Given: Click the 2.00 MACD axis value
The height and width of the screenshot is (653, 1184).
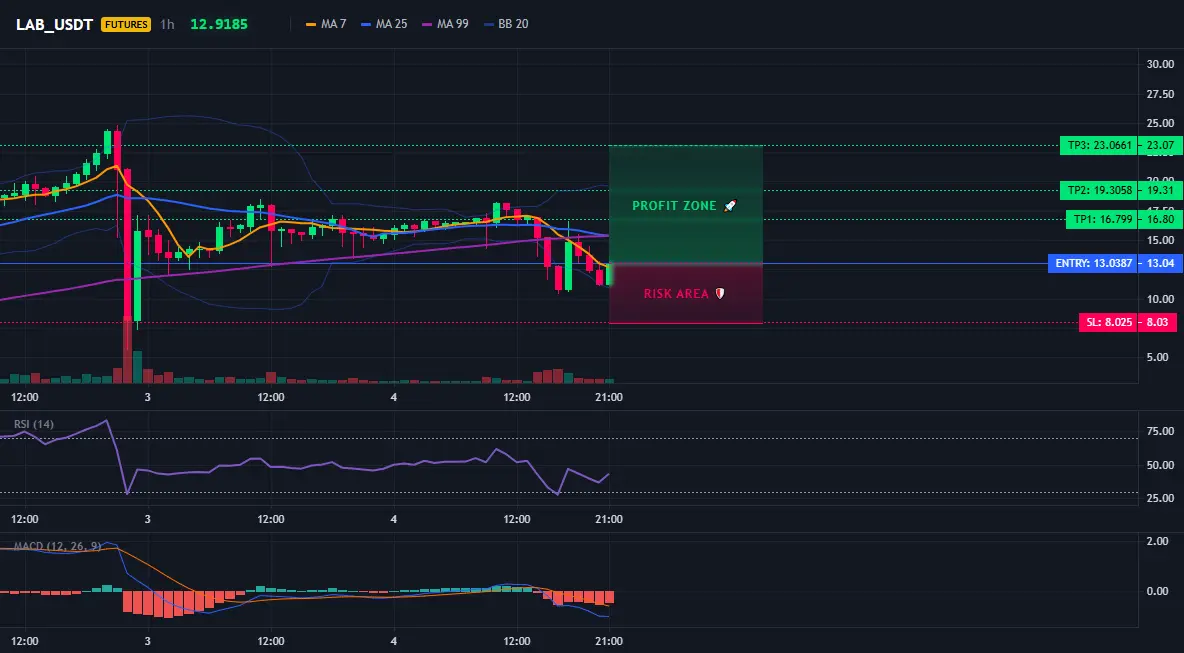Looking at the screenshot, I should click(1158, 541).
